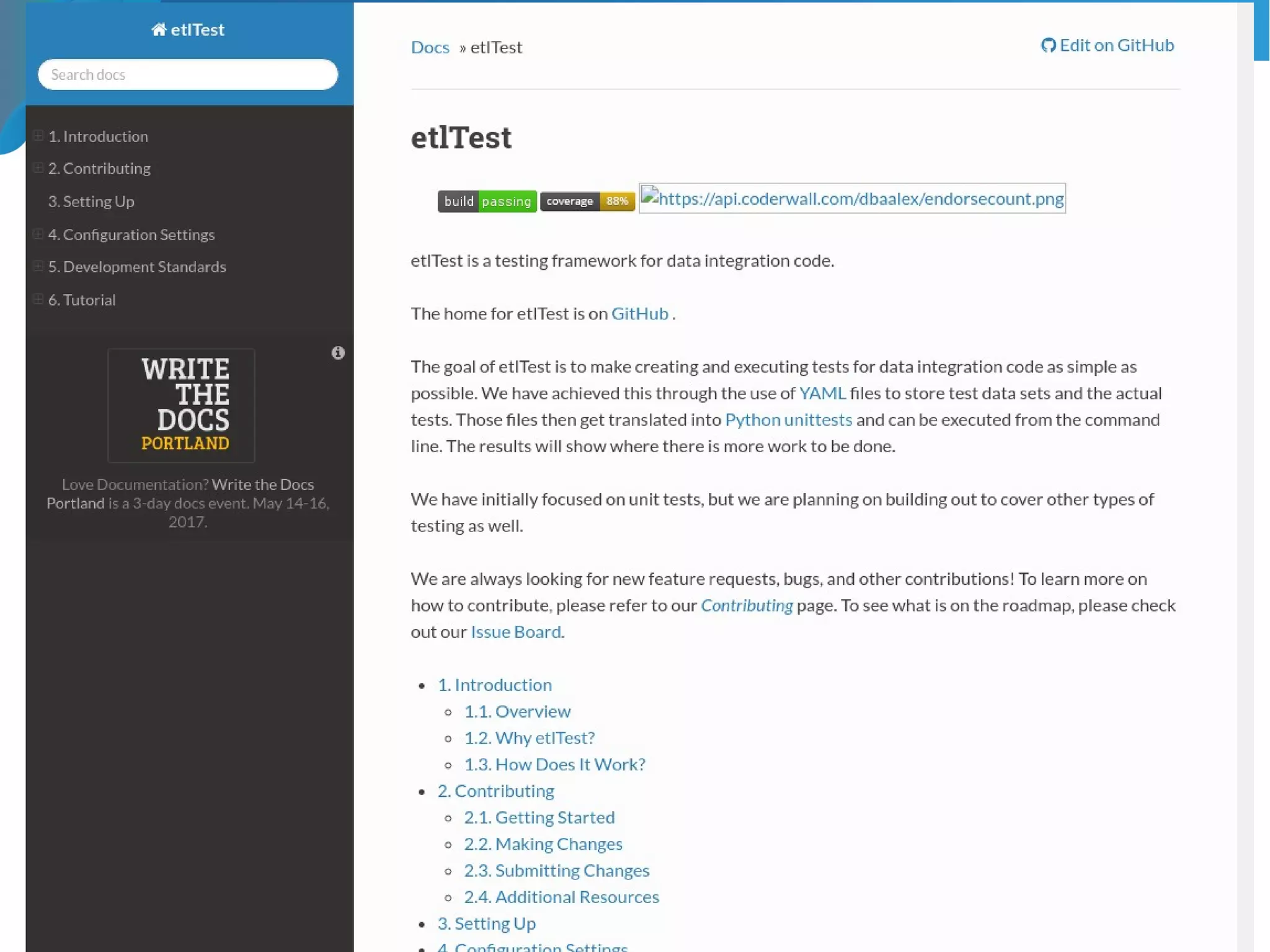Click the build passing badge
Image resolution: width=1270 pixels, height=952 pixels.
coord(487,201)
